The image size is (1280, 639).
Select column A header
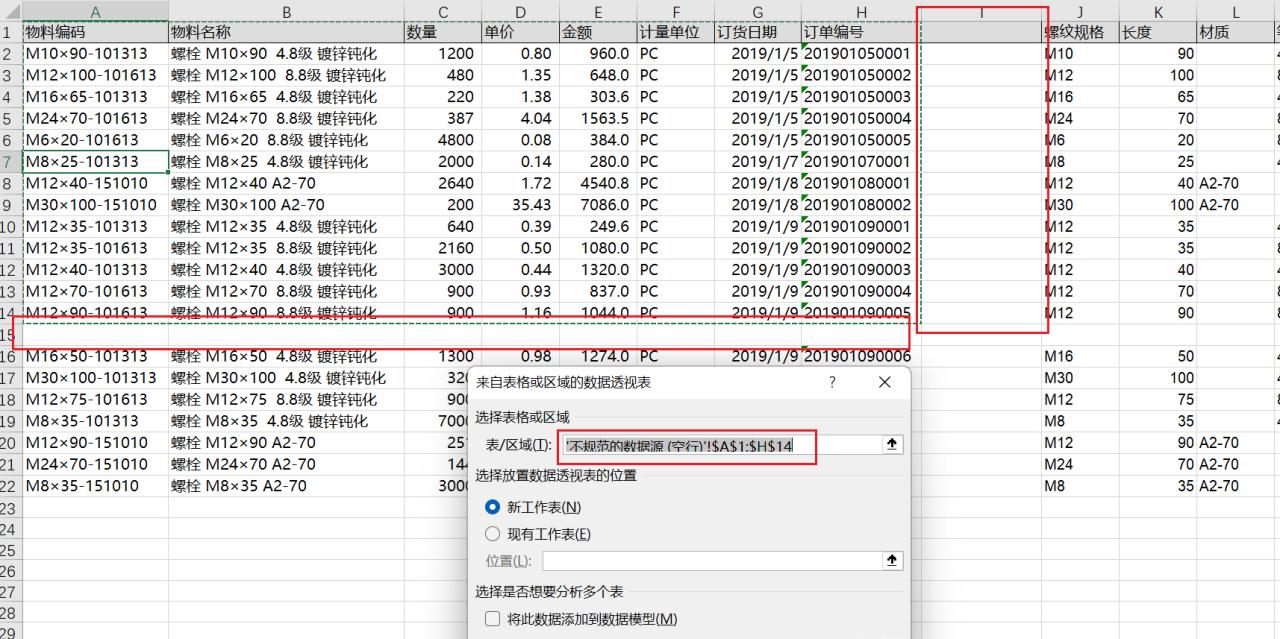[95, 11]
